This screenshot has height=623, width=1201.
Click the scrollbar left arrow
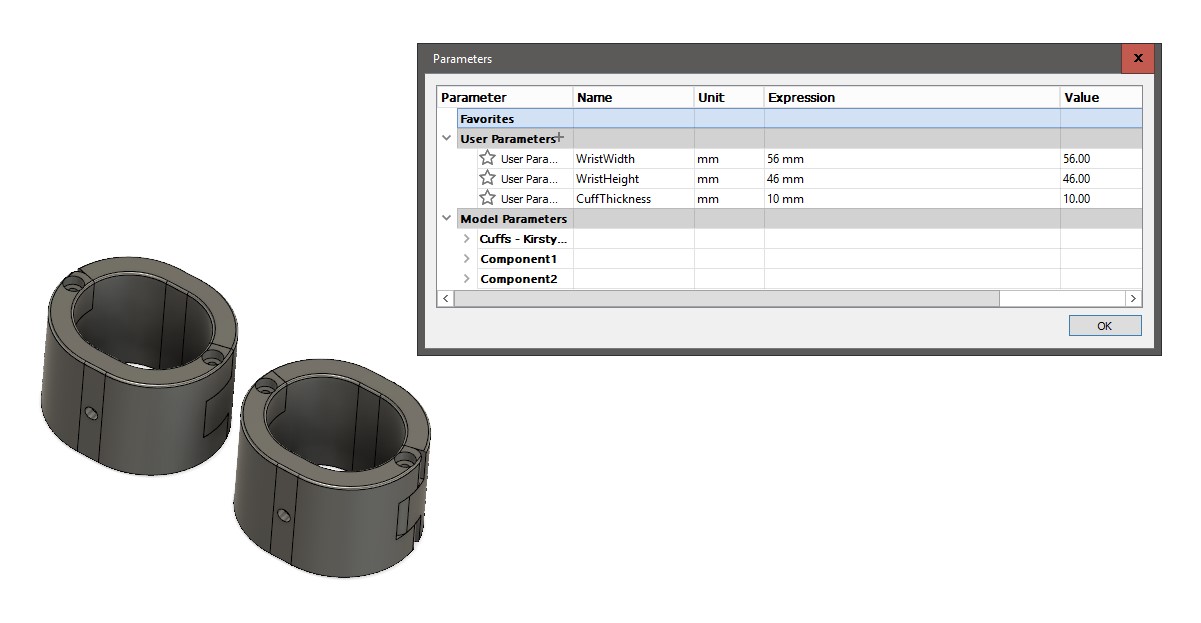click(446, 298)
